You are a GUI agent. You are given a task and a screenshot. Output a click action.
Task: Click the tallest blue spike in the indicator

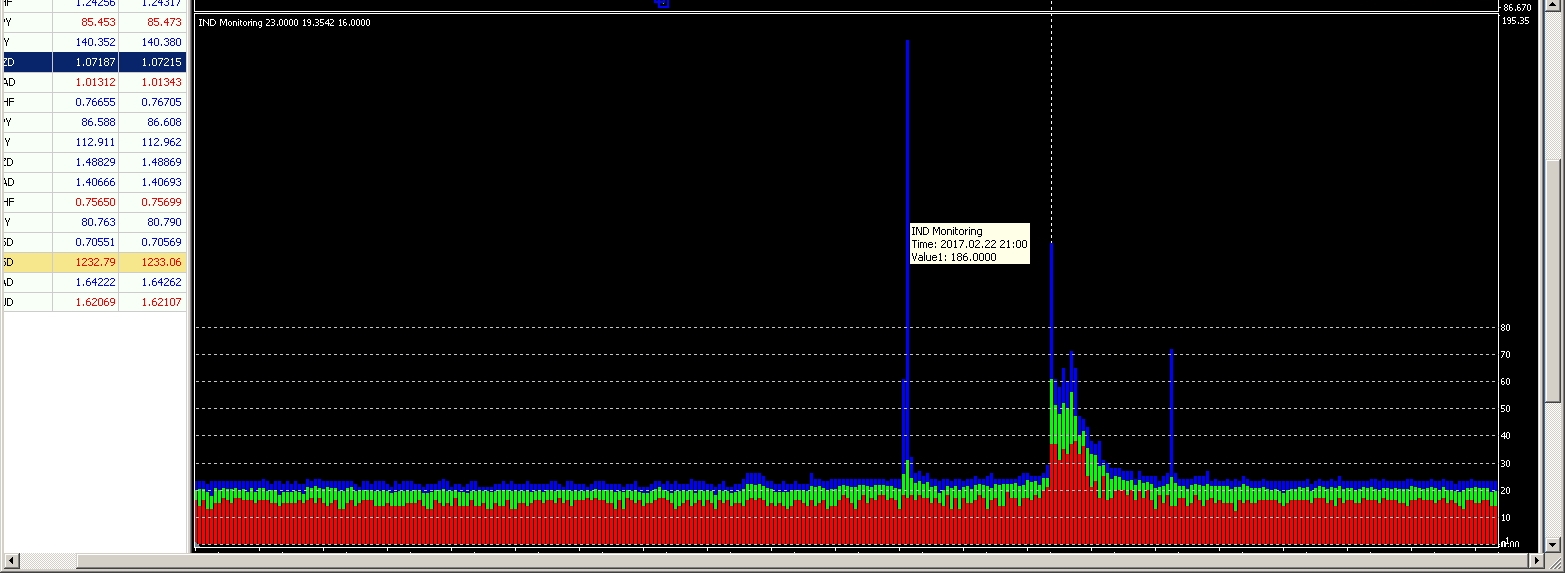[x=907, y=250]
